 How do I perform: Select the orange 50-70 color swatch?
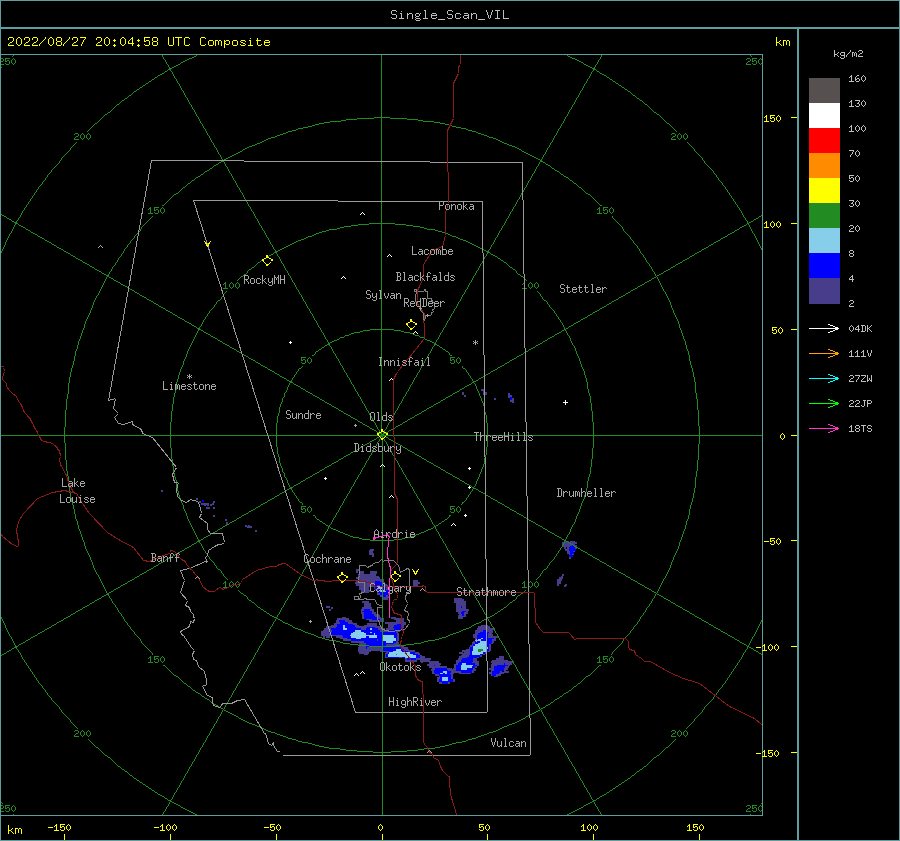(x=824, y=166)
